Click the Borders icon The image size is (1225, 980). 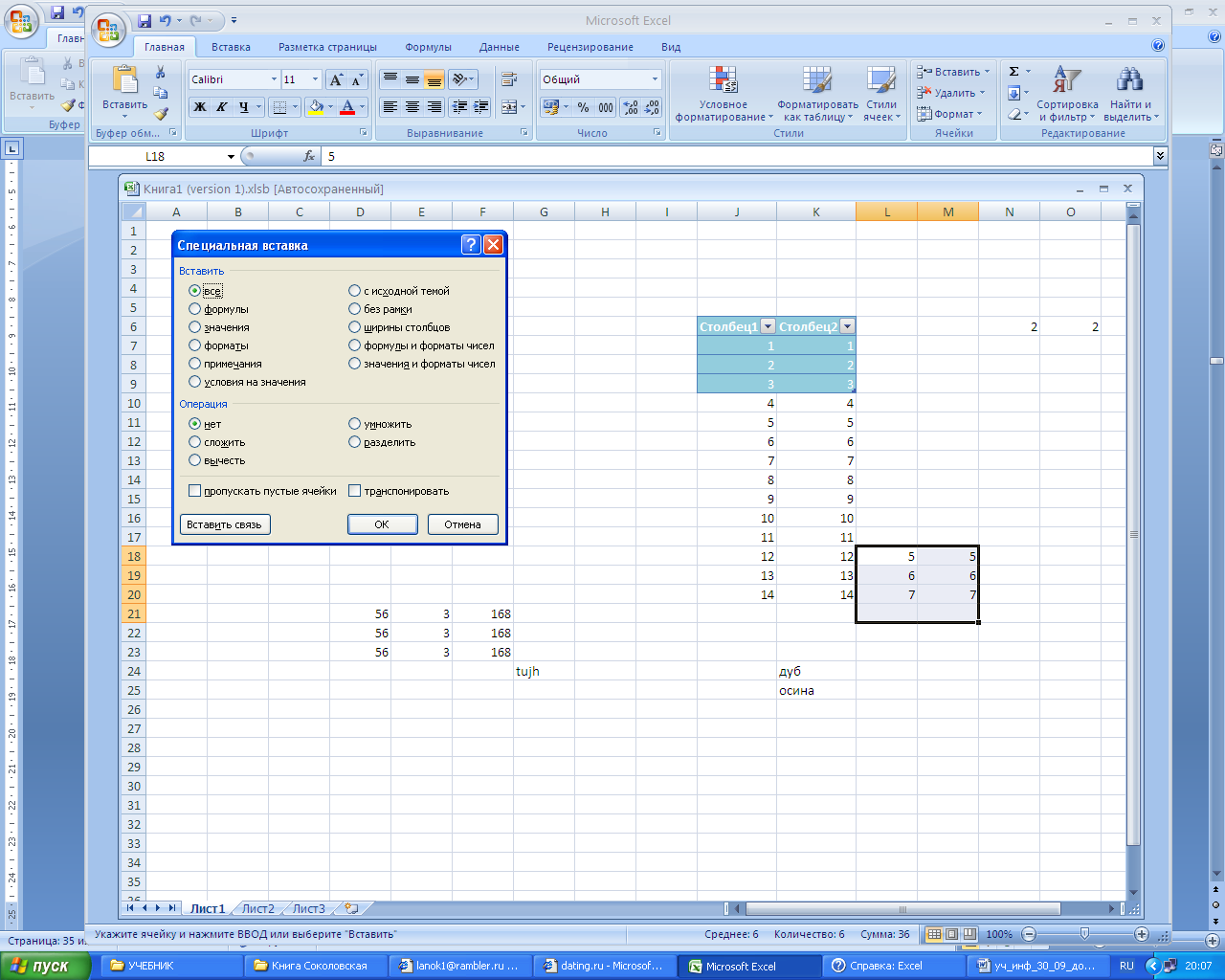click(279, 107)
